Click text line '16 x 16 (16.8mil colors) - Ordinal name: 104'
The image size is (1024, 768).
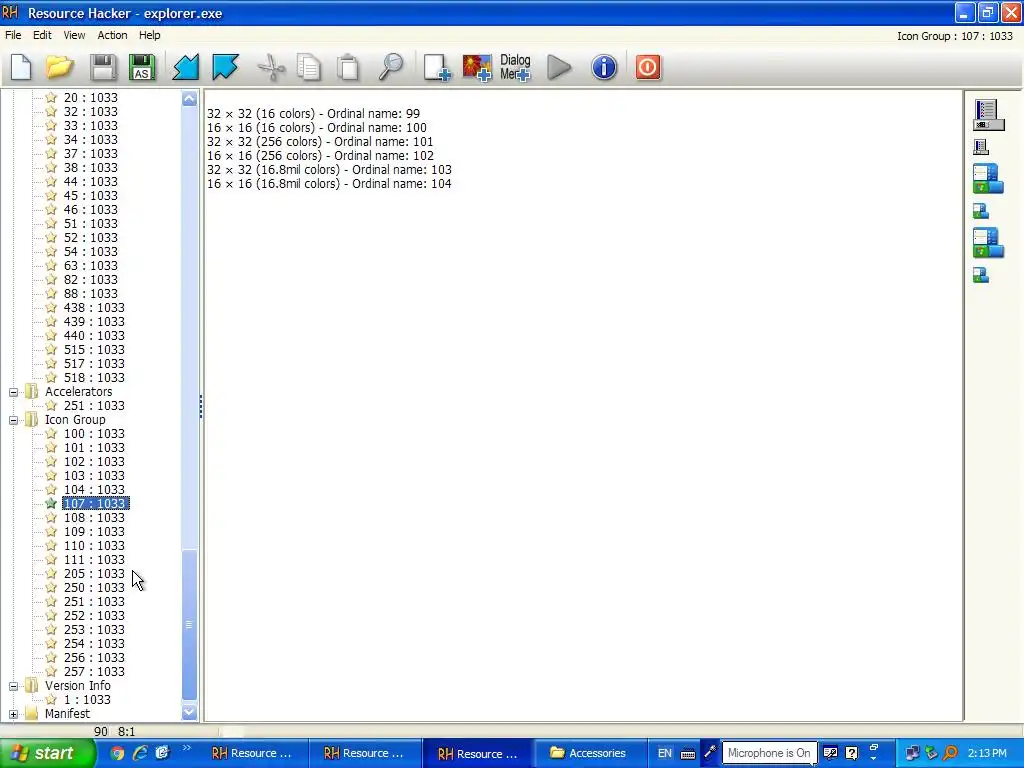(329, 184)
